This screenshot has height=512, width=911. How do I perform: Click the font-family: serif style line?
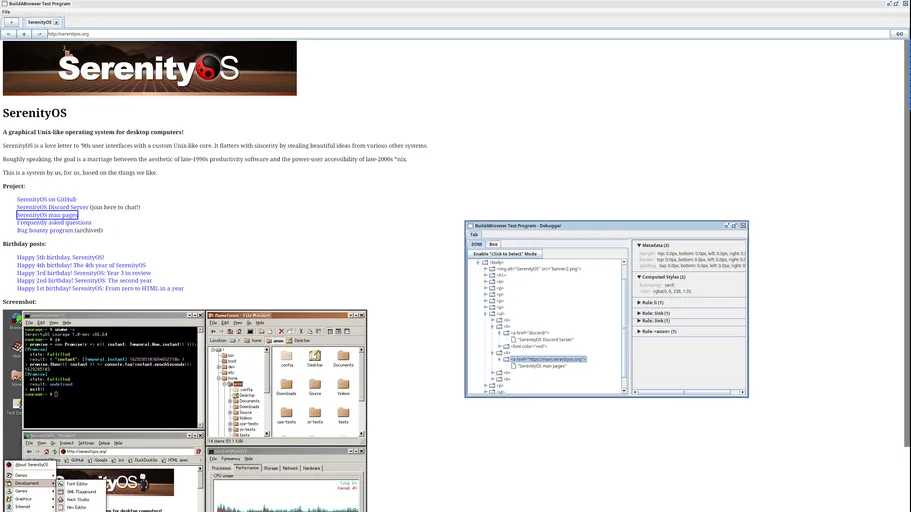(657, 285)
